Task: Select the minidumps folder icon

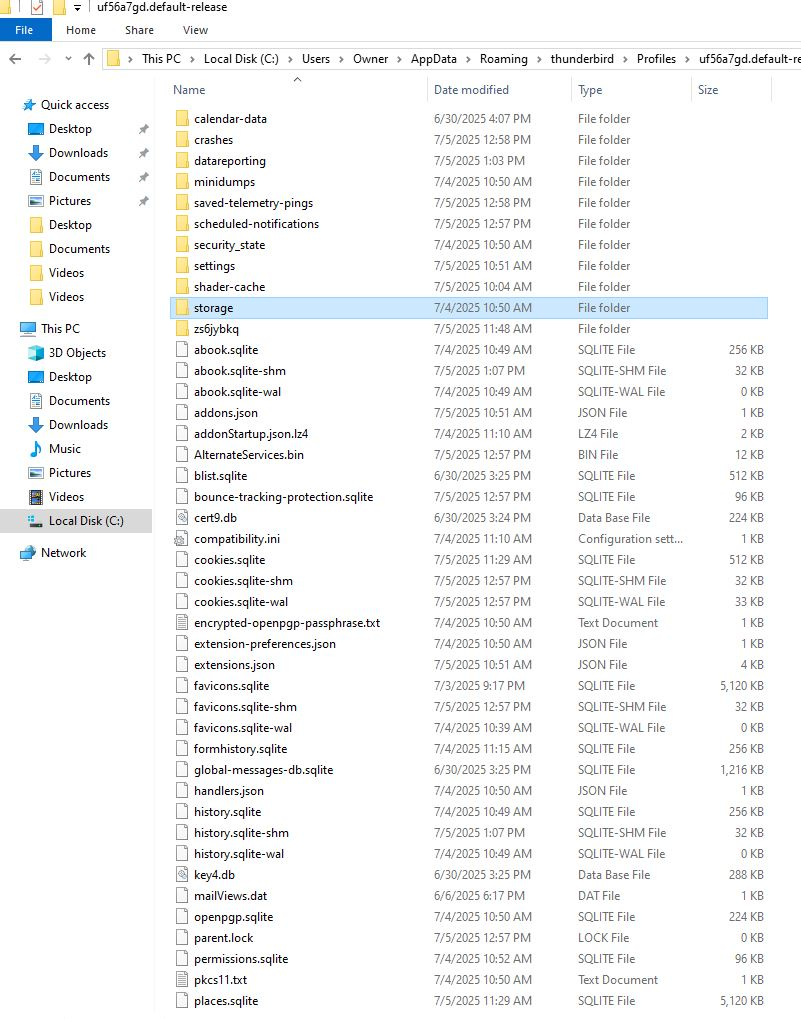Action: (x=182, y=181)
